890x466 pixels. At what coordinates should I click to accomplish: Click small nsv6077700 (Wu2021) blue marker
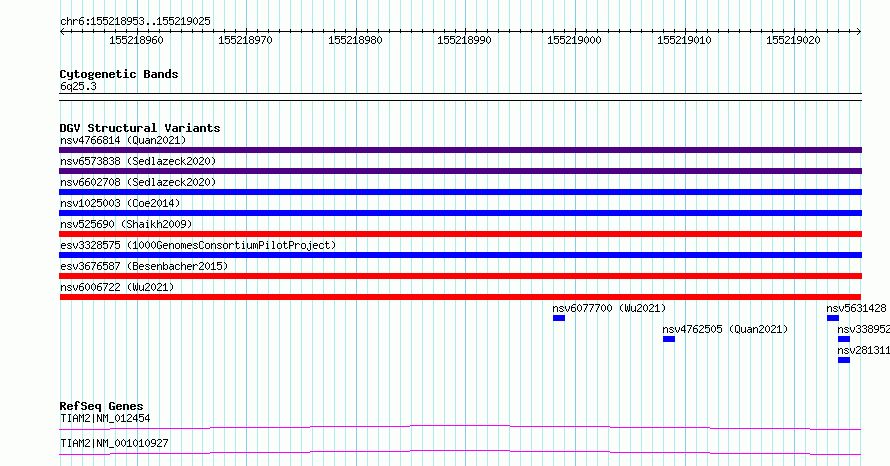tap(559, 318)
